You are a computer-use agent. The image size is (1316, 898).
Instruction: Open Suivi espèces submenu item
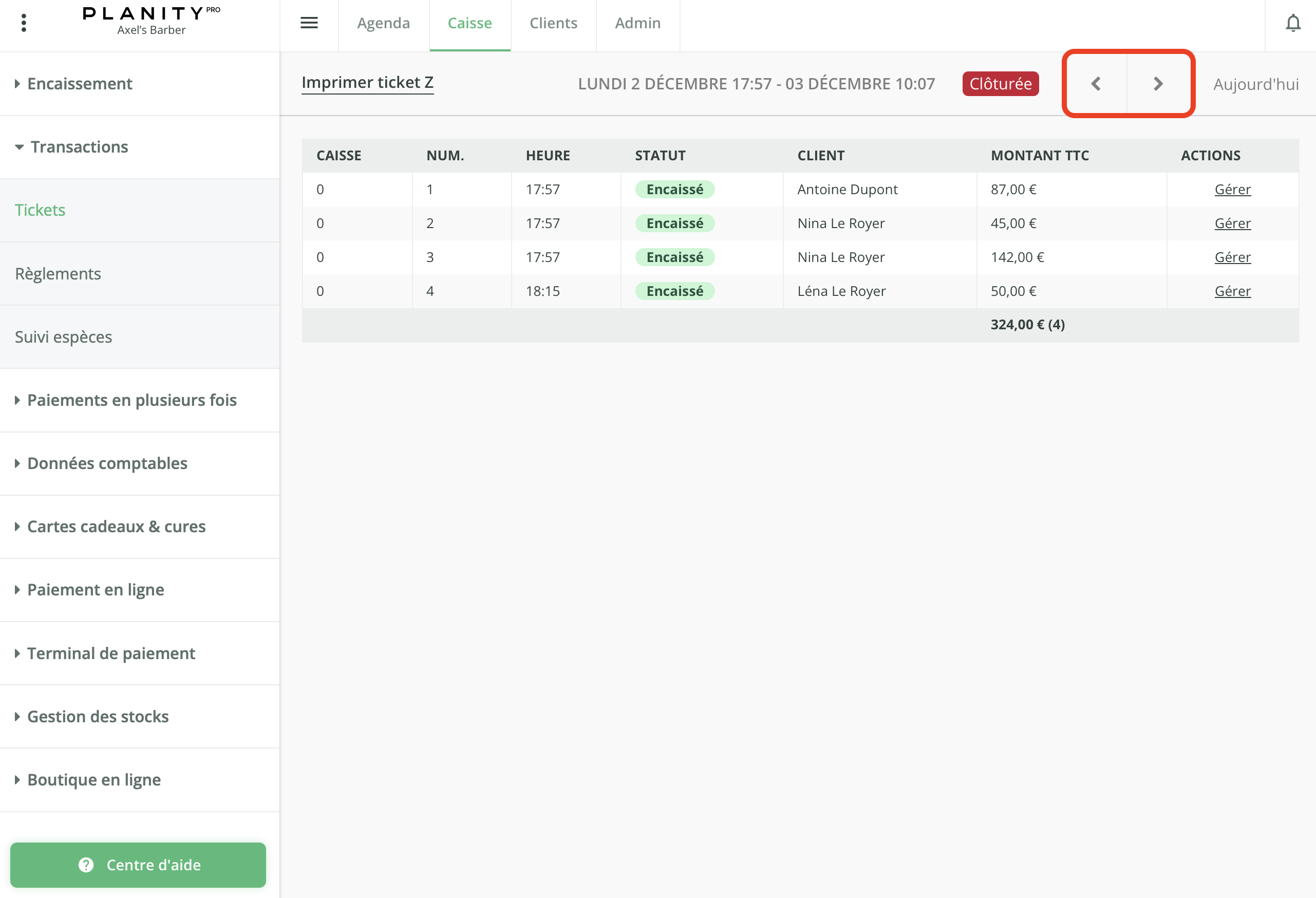(x=63, y=337)
